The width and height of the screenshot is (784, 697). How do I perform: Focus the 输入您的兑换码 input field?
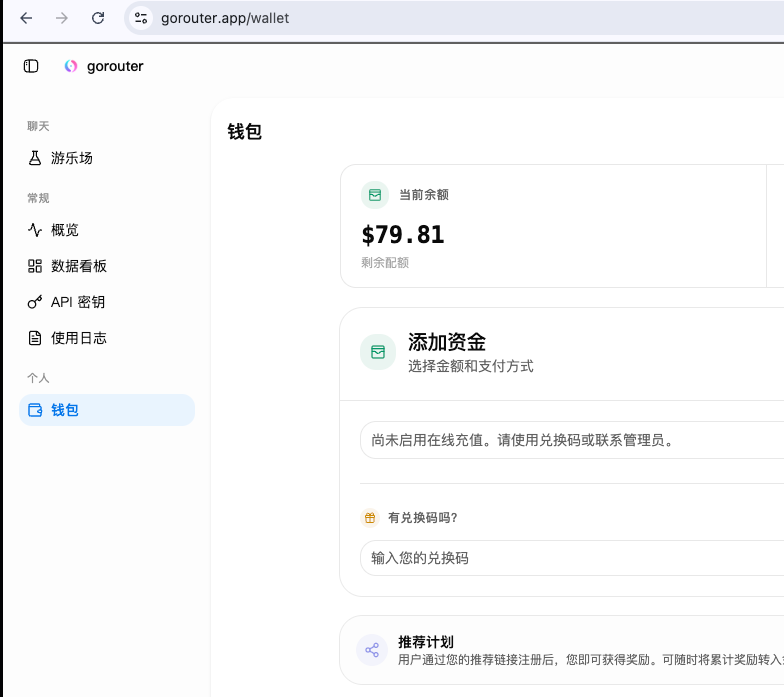point(572,558)
